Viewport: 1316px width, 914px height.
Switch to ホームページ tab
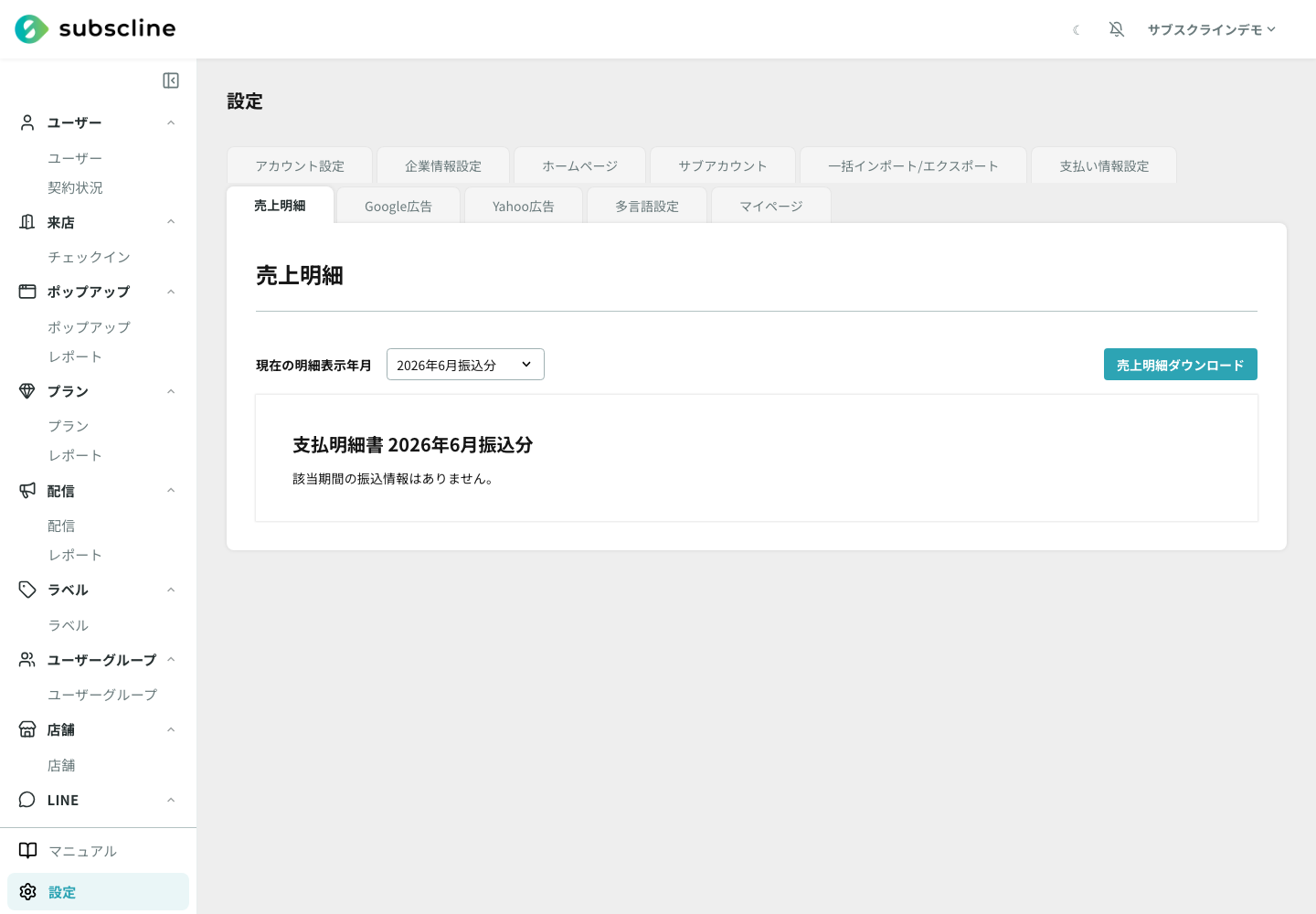[x=580, y=165]
